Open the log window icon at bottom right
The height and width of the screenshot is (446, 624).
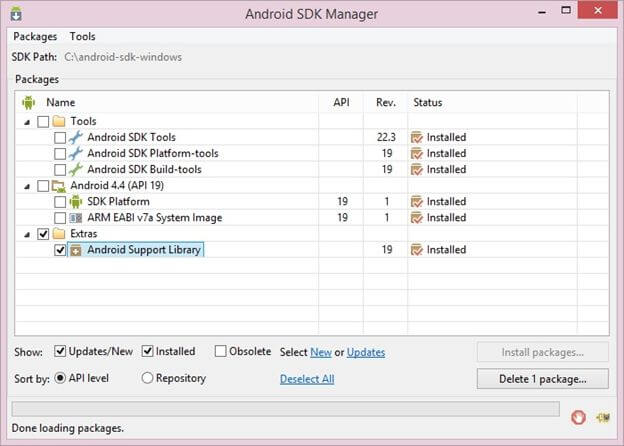point(603,417)
